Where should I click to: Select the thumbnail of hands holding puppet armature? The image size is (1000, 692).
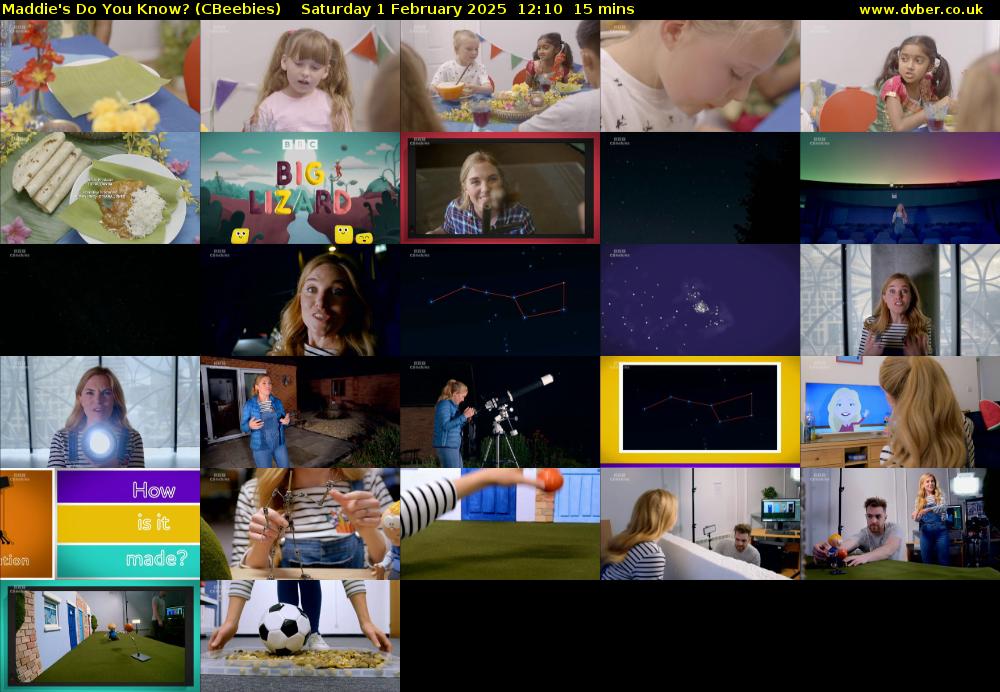[x=300, y=524]
